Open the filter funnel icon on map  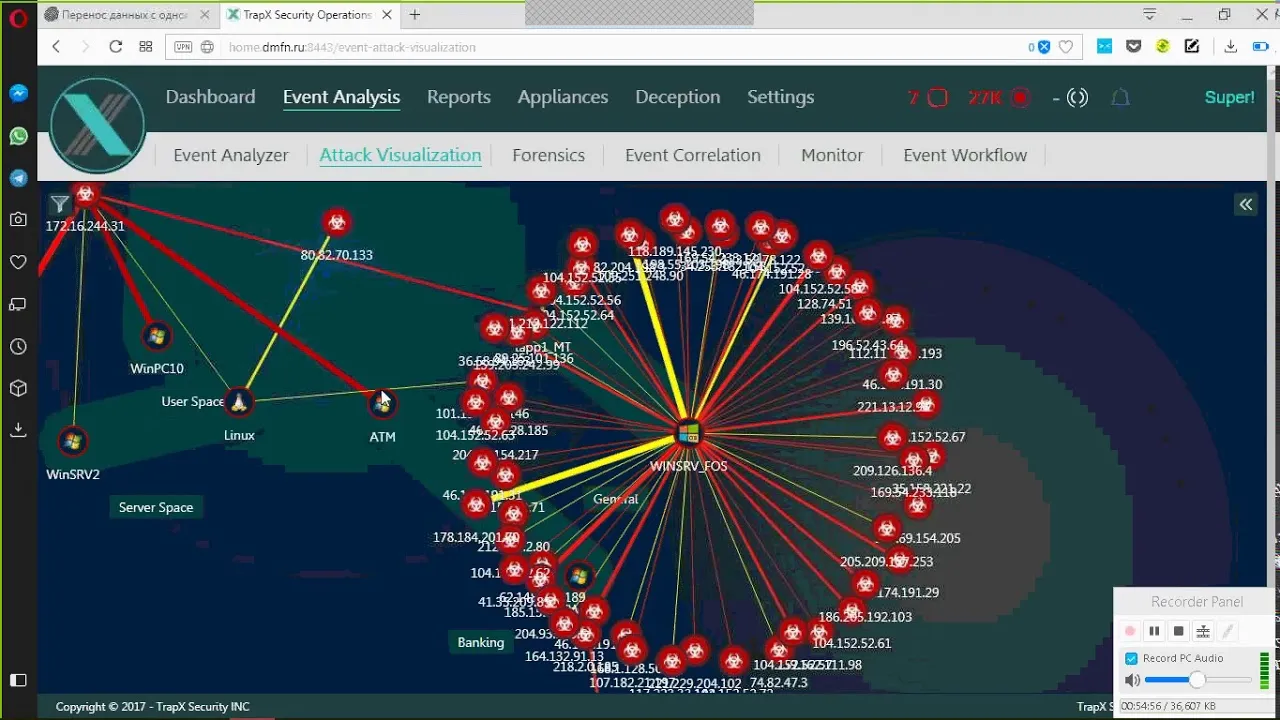pyautogui.click(x=59, y=205)
